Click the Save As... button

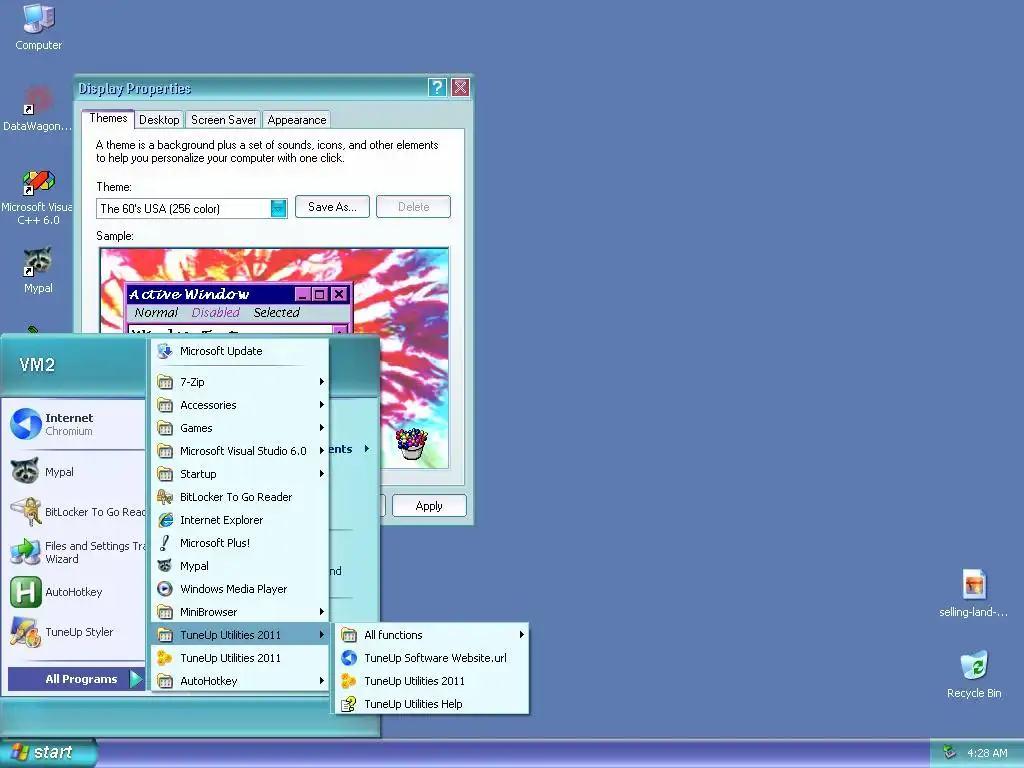[x=332, y=207]
